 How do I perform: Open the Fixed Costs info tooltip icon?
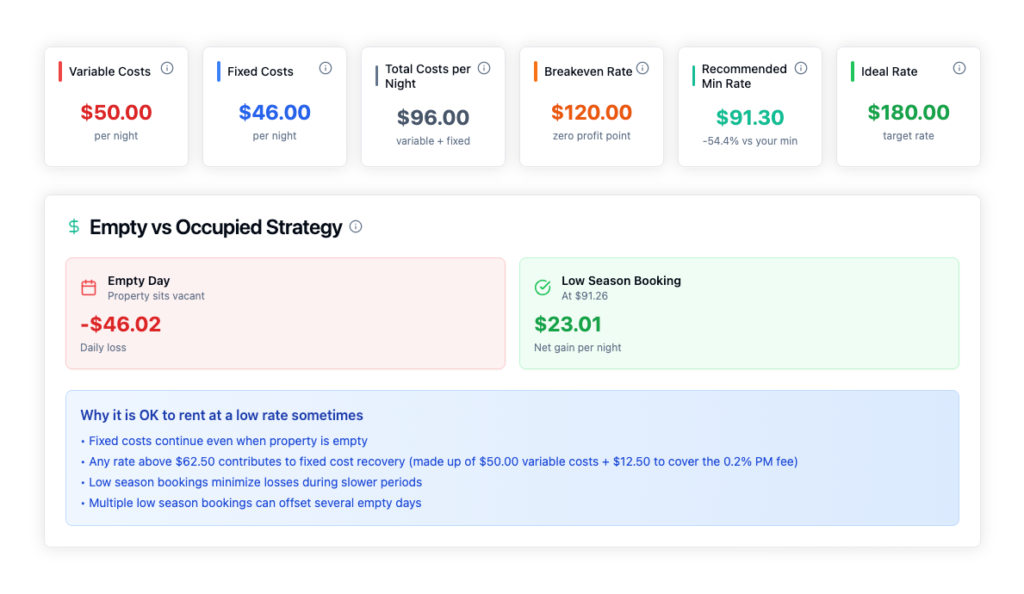[325, 68]
